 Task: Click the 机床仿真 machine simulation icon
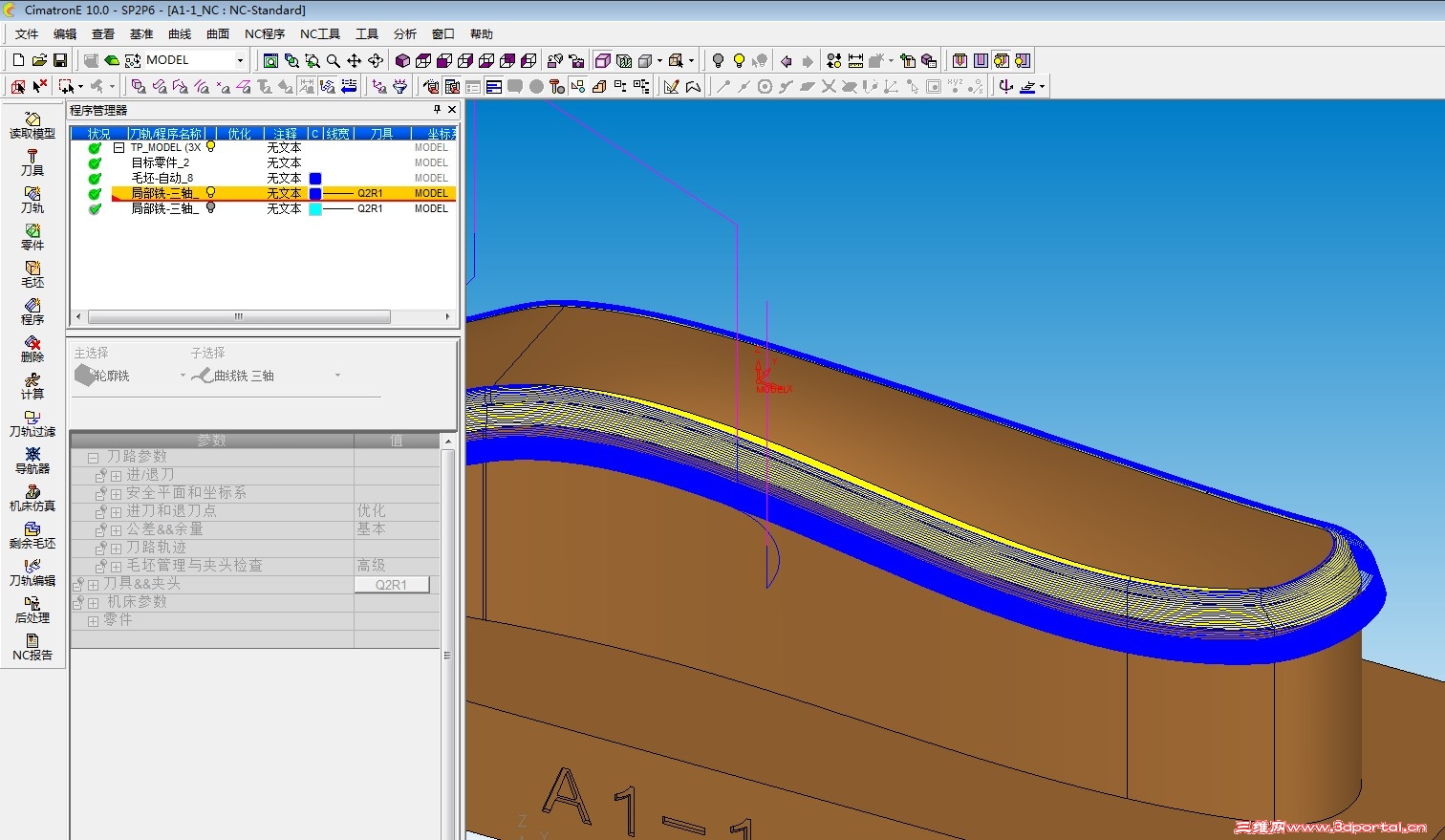pos(32,497)
